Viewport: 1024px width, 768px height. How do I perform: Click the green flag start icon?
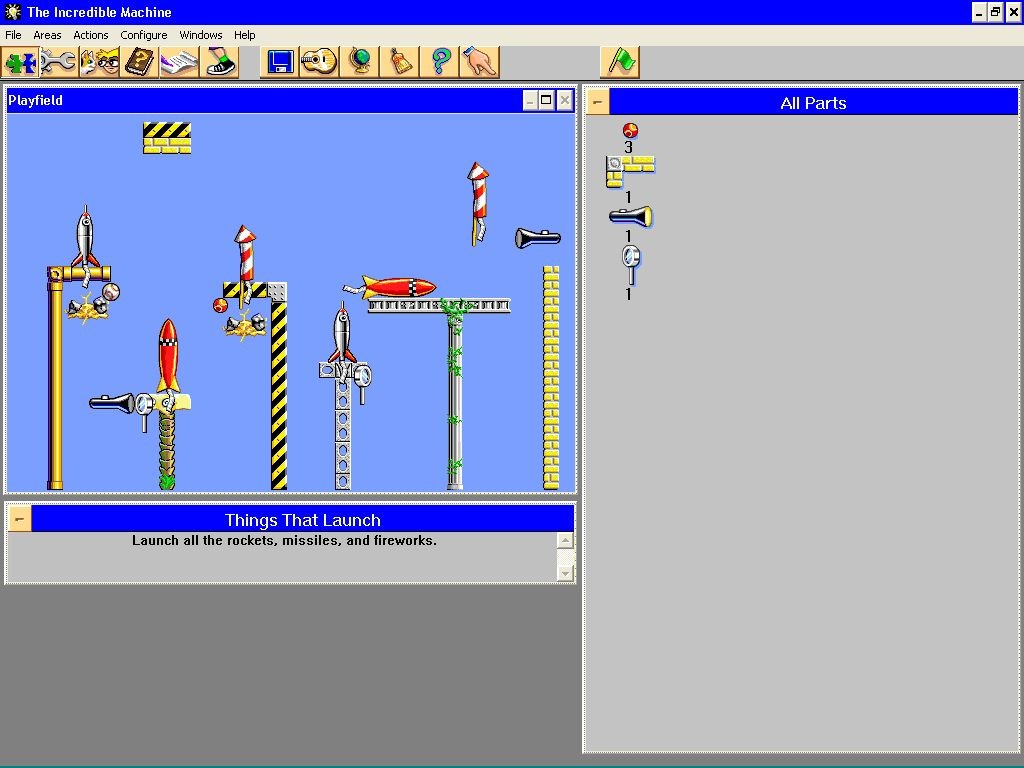pos(620,63)
